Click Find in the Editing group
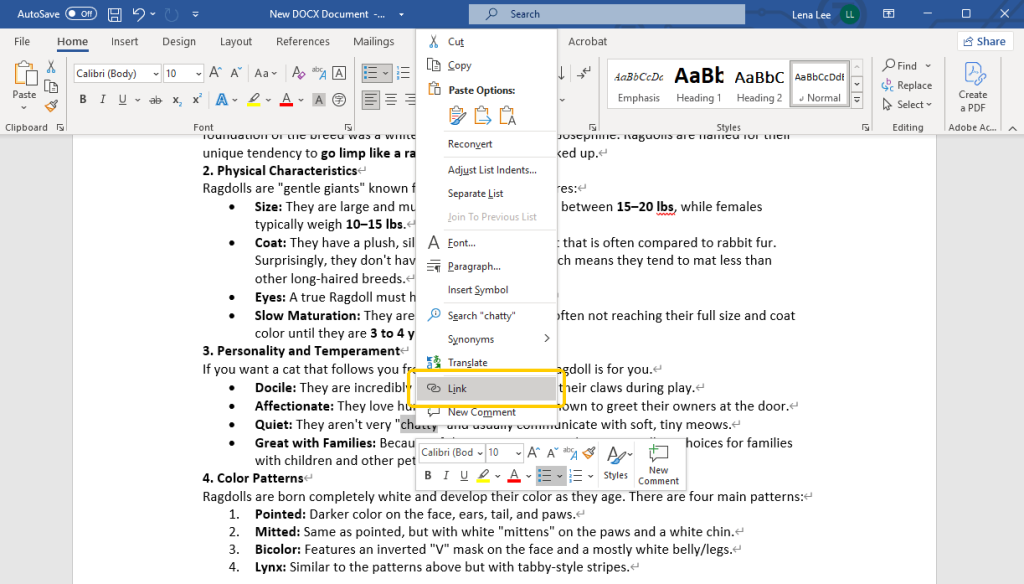This screenshot has height=584, width=1024. coord(904,64)
